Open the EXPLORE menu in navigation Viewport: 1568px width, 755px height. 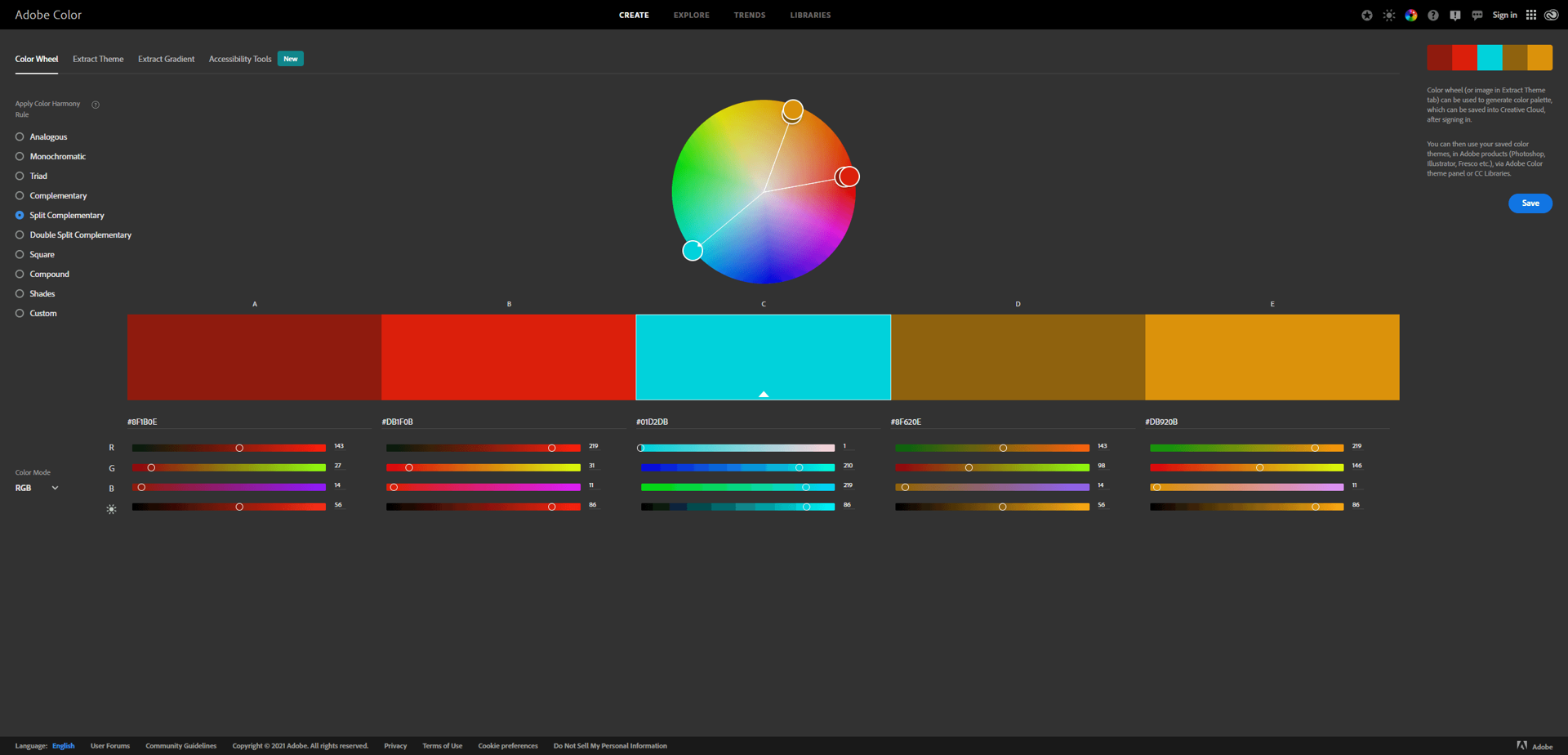(691, 15)
